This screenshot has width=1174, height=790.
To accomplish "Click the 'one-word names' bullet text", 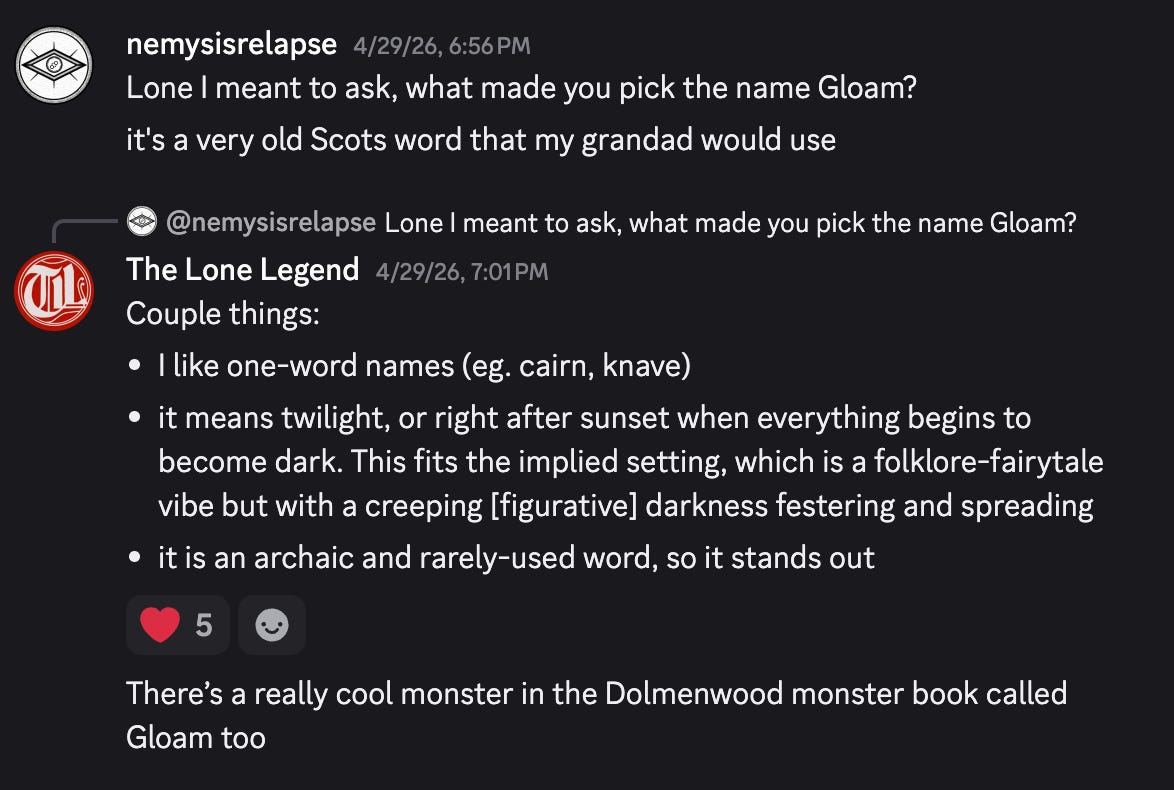I will pos(424,365).
